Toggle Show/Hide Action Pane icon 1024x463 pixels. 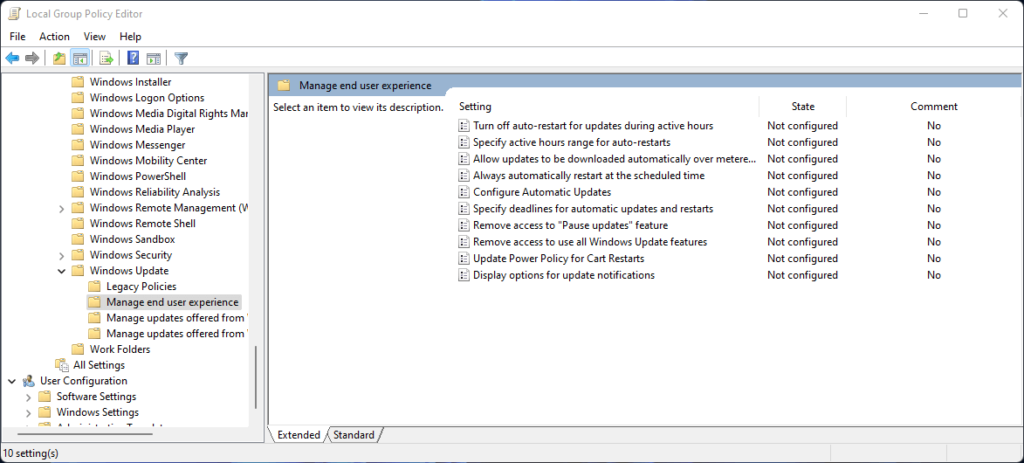tap(153, 59)
